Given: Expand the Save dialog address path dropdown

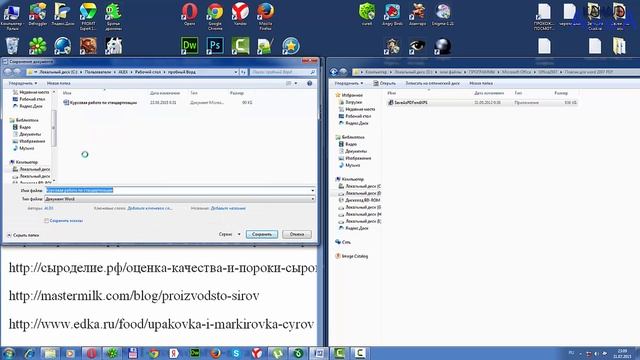Looking at the screenshot, I should [236, 72].
